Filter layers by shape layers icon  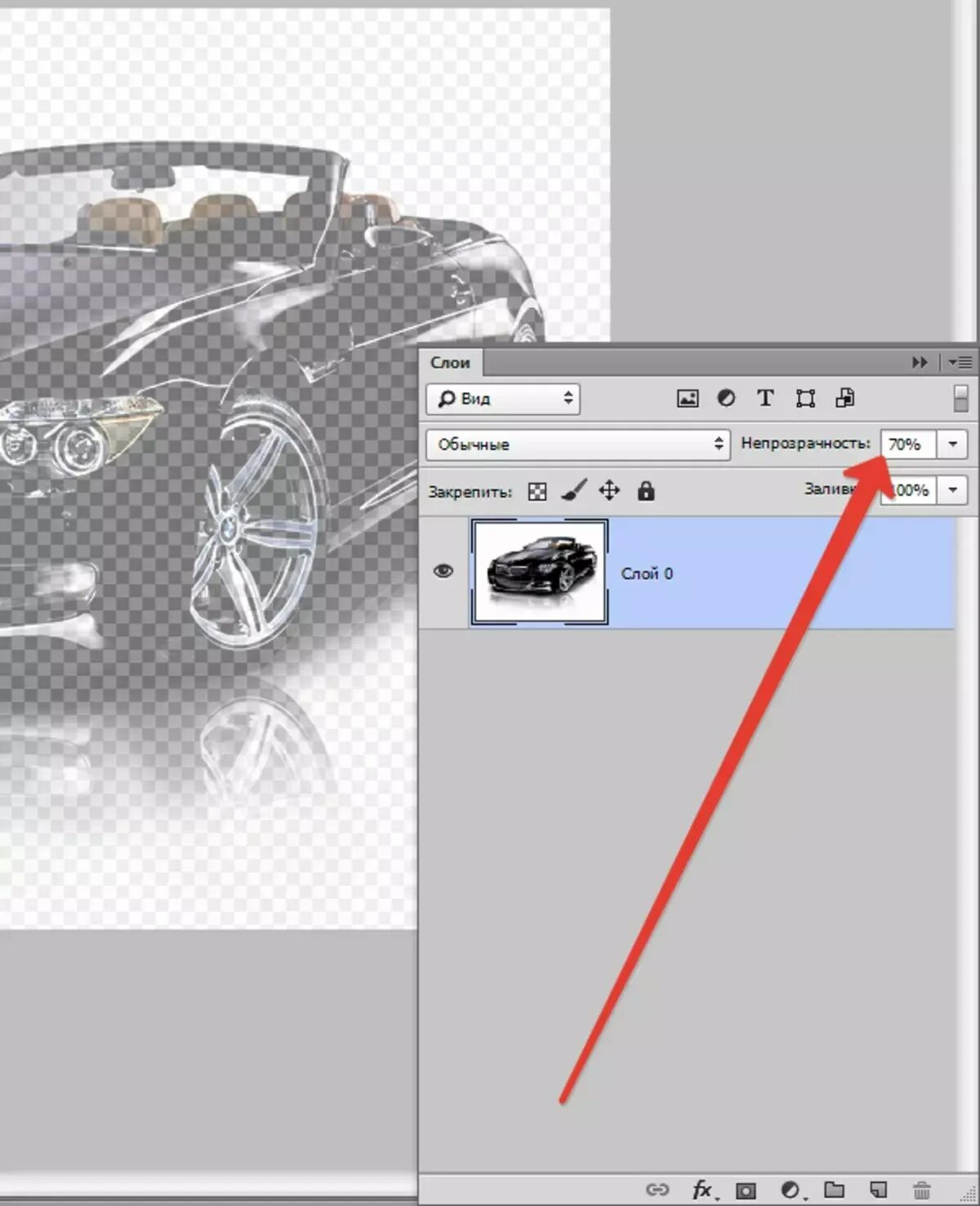805,399
